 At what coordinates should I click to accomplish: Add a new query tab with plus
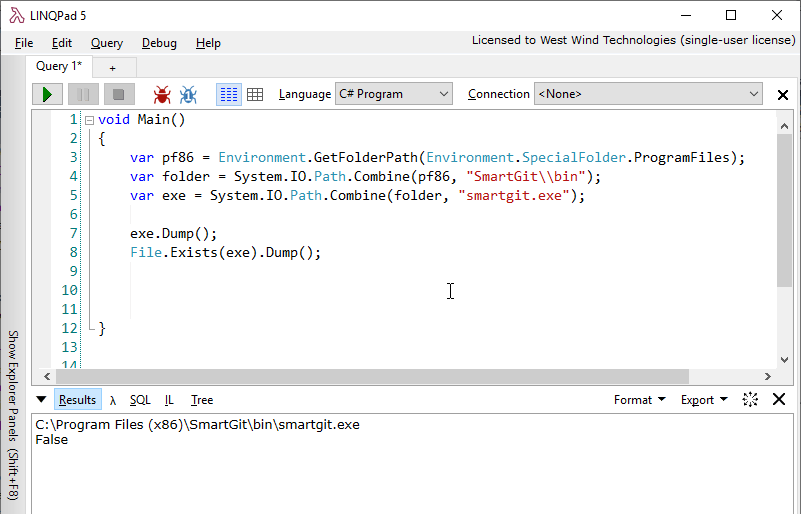coord(113,68)
